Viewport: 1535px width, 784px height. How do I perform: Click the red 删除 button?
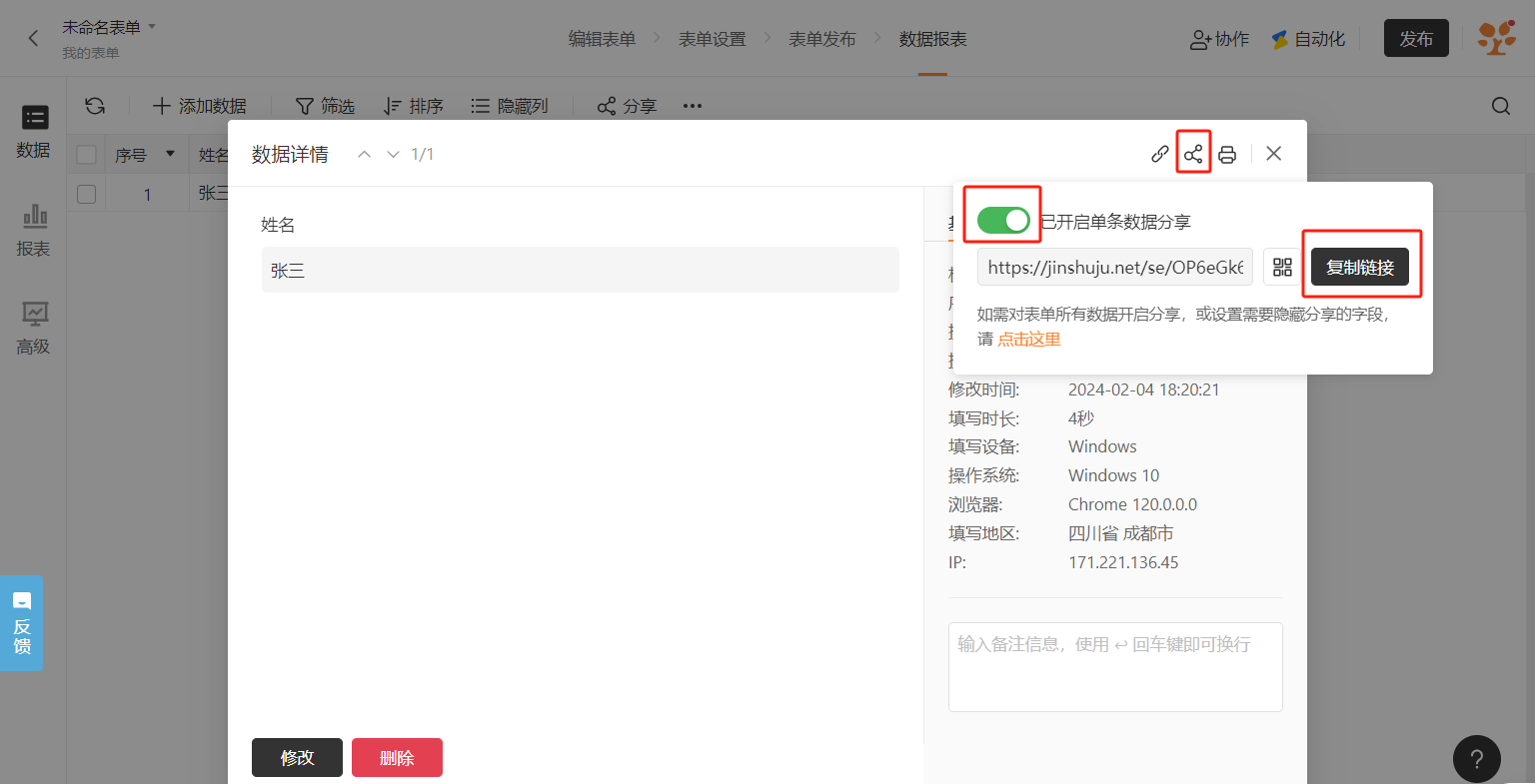397,757
